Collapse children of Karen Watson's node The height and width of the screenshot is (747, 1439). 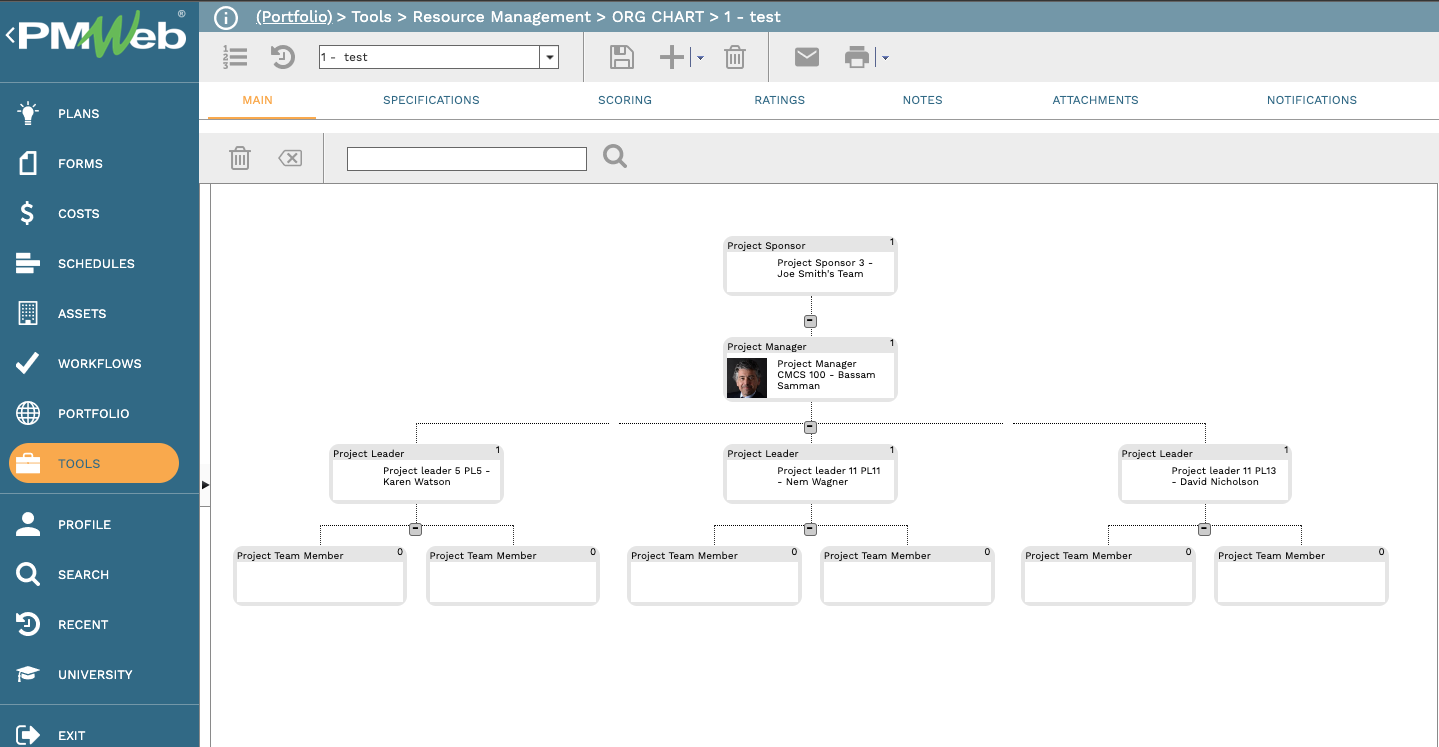pyautogui.click(x=416, y=529)
